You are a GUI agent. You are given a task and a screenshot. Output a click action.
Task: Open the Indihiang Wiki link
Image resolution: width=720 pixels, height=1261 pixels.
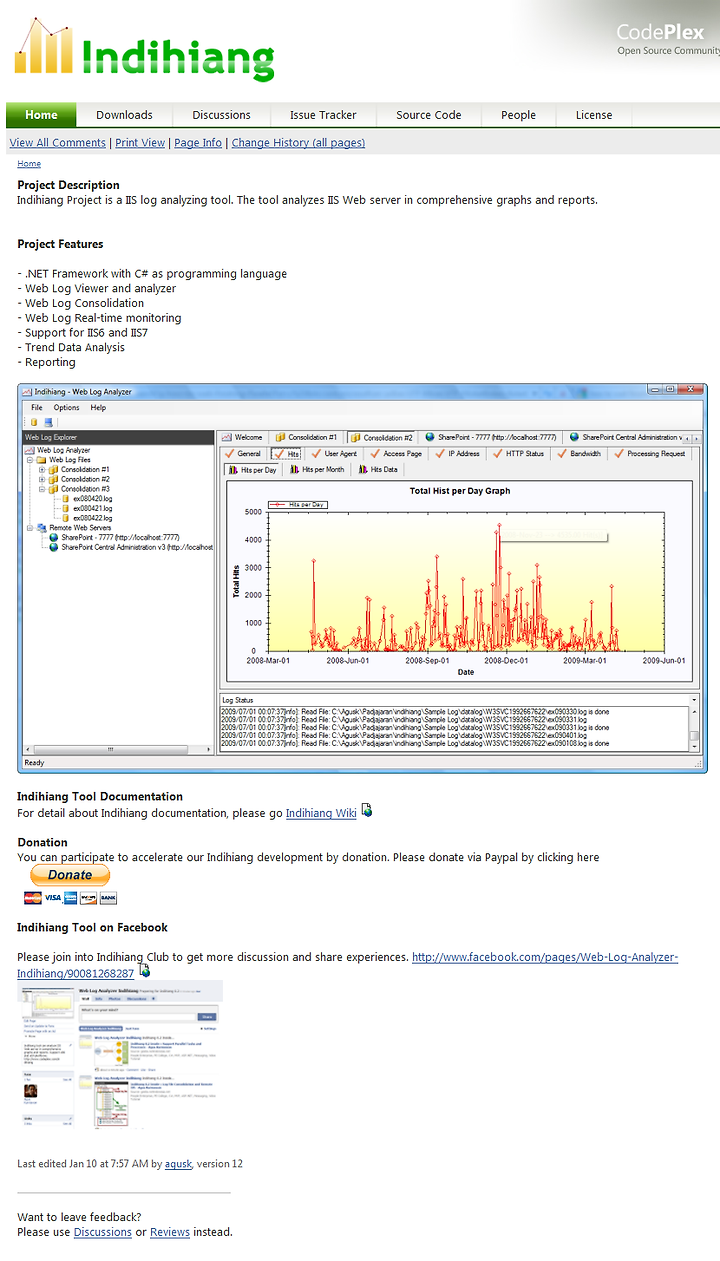point(321,813)
